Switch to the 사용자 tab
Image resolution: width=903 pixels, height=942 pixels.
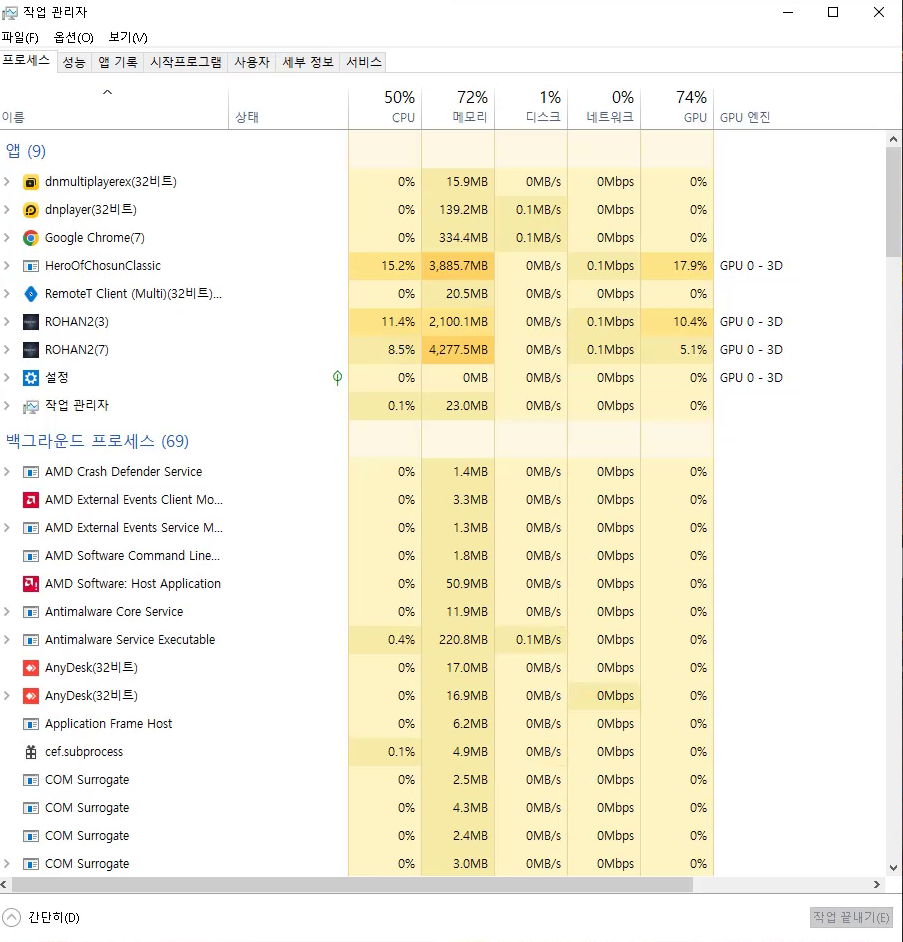(x=252, y=62)
